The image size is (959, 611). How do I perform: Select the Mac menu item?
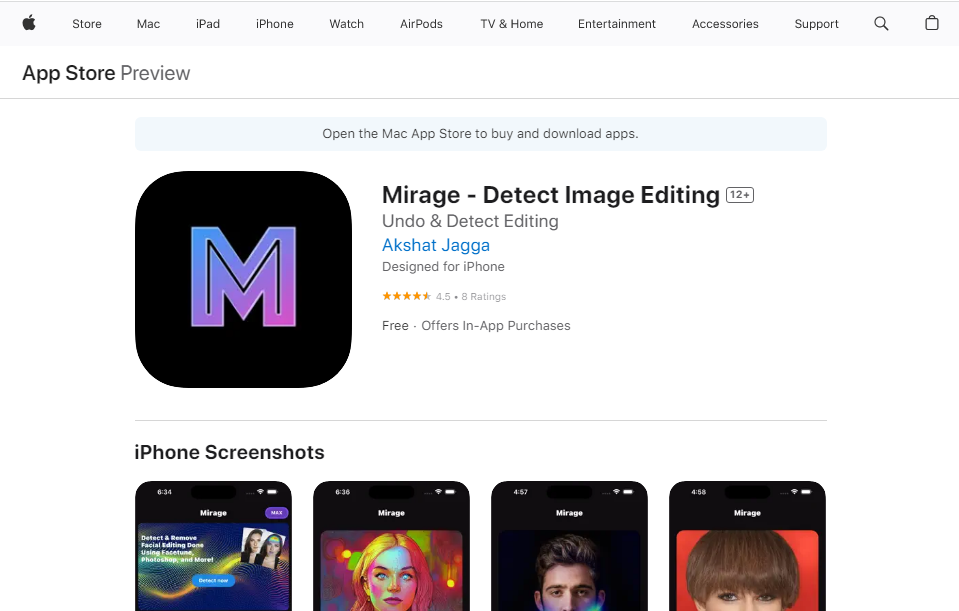(148, 24)
